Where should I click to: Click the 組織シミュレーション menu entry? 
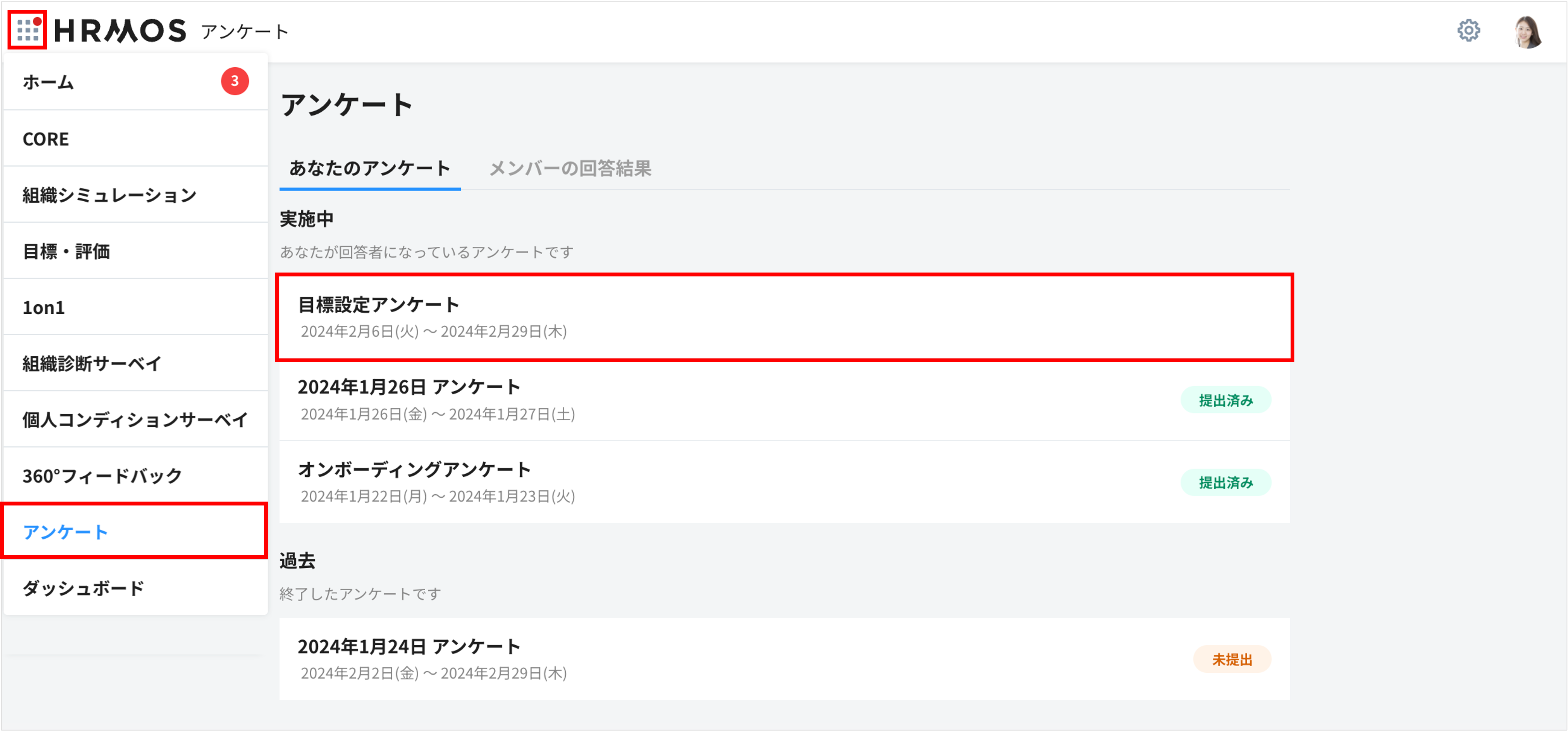(109, 195)
